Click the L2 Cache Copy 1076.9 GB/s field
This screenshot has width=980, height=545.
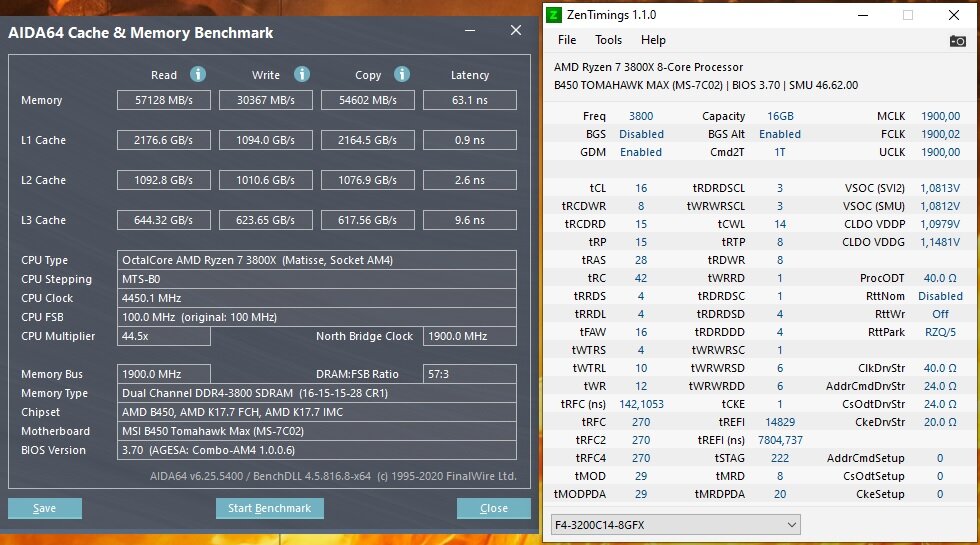click(x=368, y=180)
